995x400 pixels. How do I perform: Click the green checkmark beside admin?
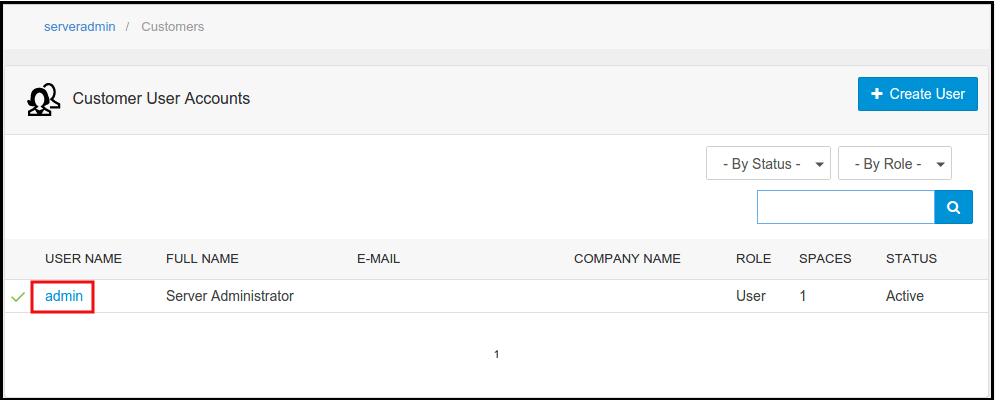click(18, 297)
